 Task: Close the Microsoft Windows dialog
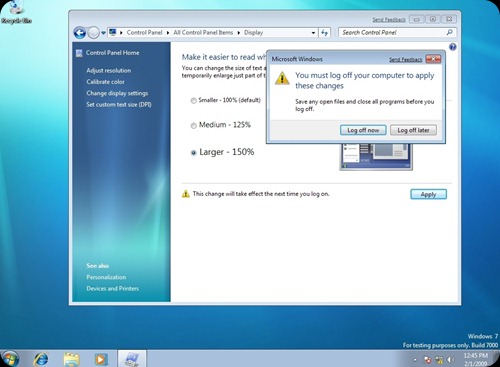[x=433, y=59]
